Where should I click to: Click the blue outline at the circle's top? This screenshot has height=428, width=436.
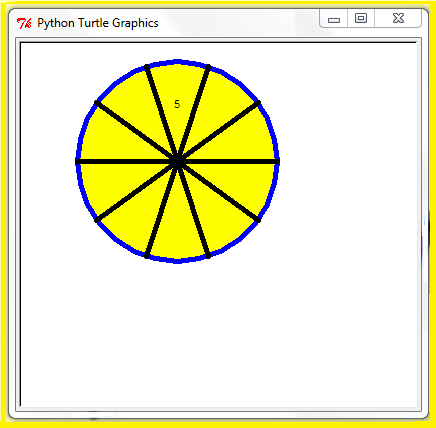click(178, 61)
